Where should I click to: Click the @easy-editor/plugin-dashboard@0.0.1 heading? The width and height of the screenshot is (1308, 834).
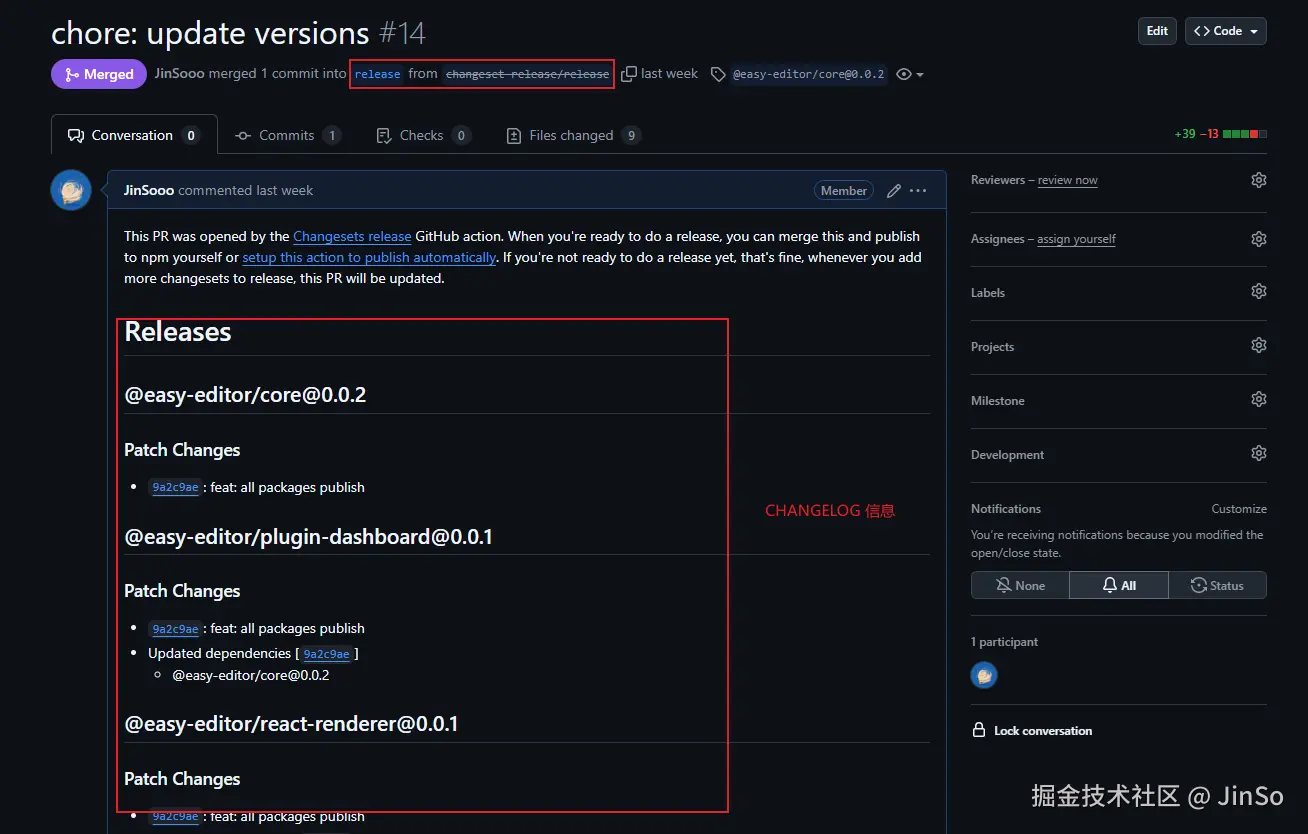tap(308, 537)
